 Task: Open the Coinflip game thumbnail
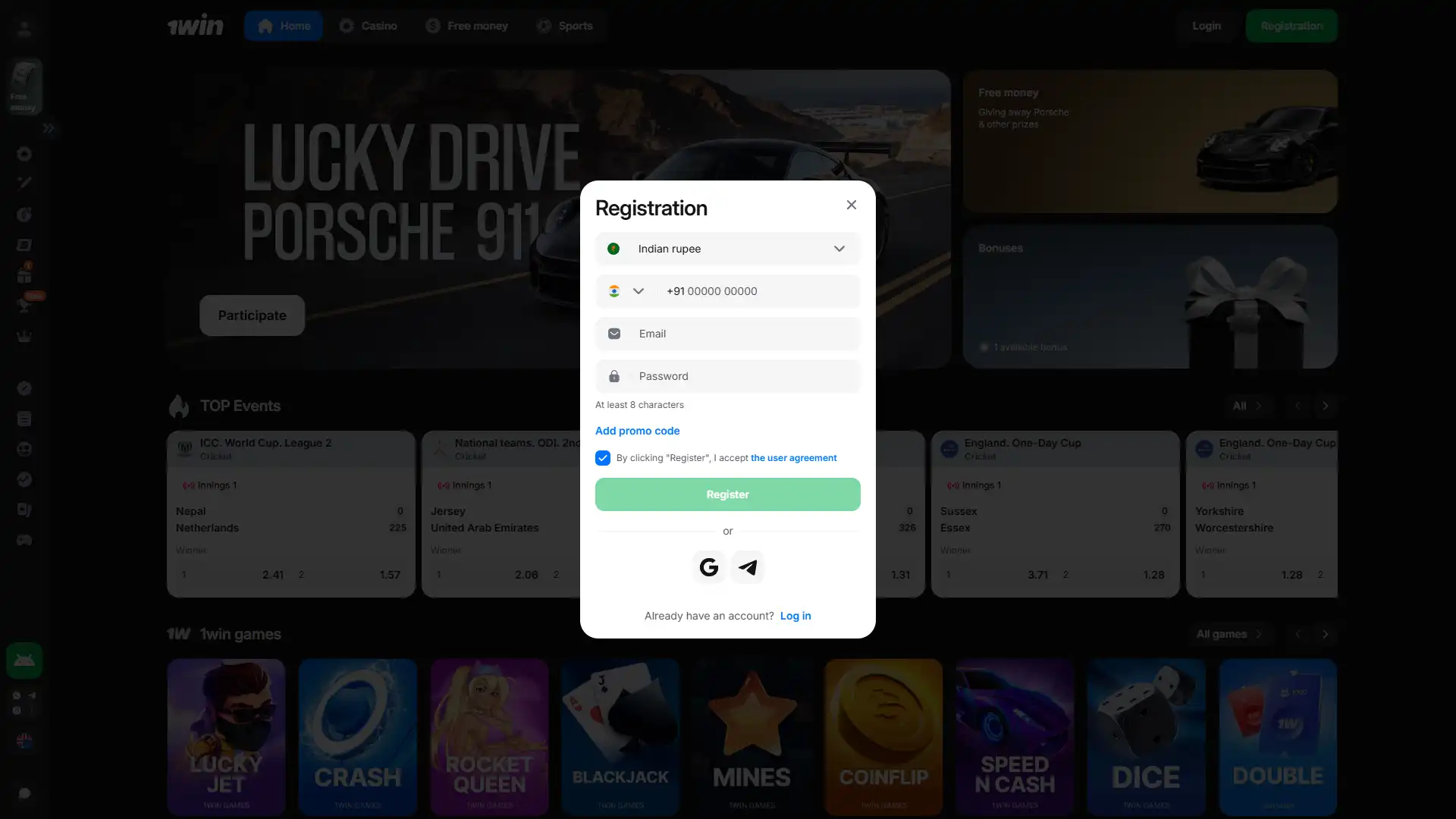pyautogui.click(x=883, y=737)
